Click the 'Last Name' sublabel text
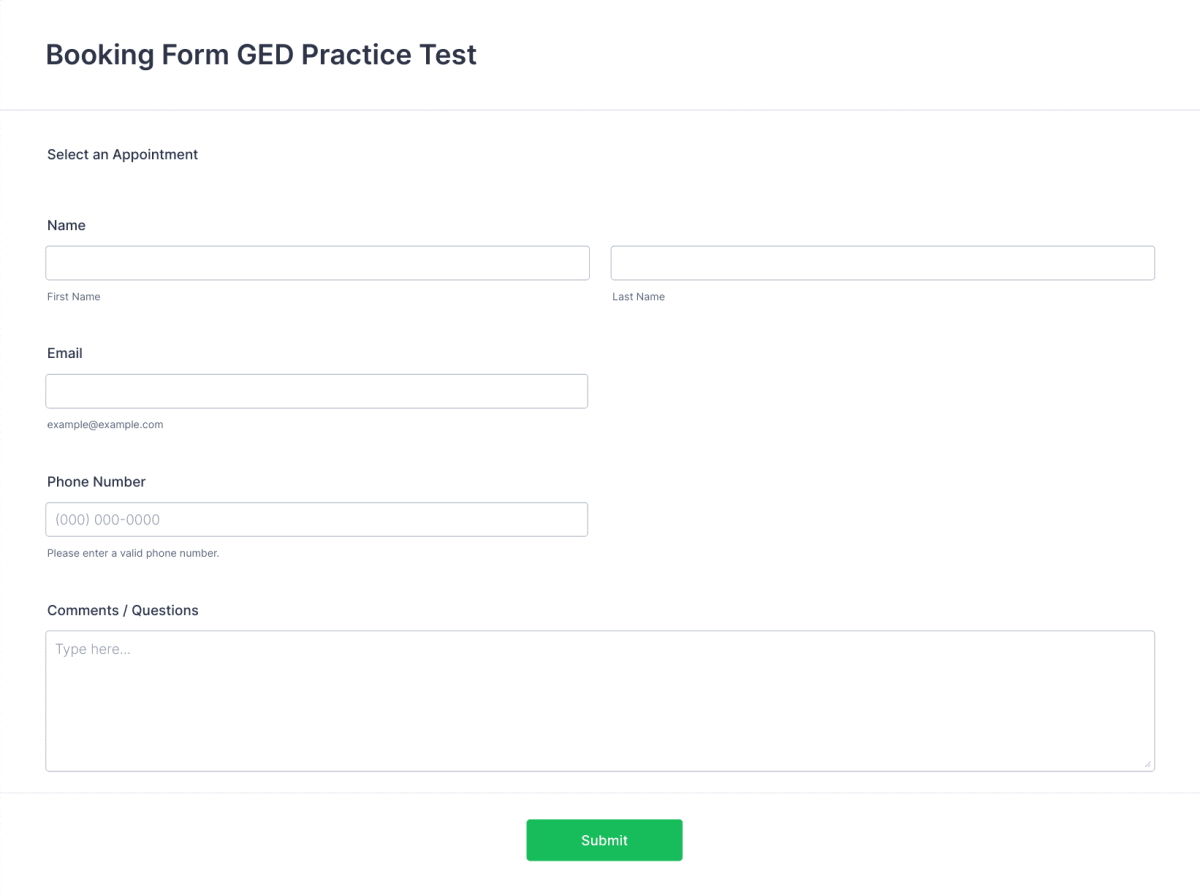 point(638,297)
